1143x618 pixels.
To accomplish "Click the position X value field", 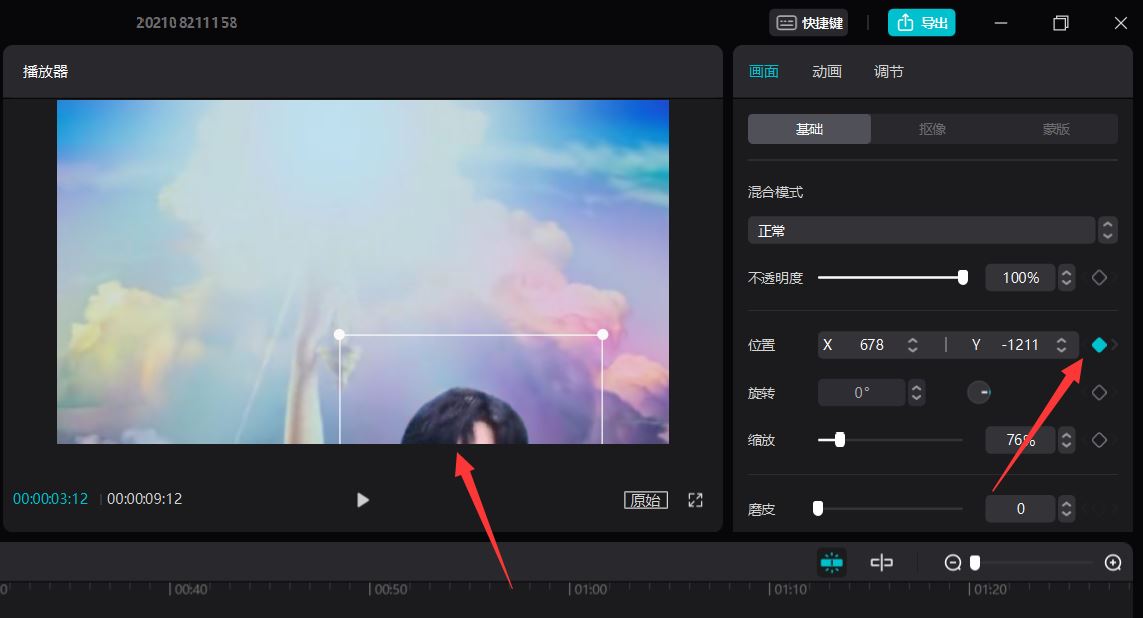I will click(871, 345).
